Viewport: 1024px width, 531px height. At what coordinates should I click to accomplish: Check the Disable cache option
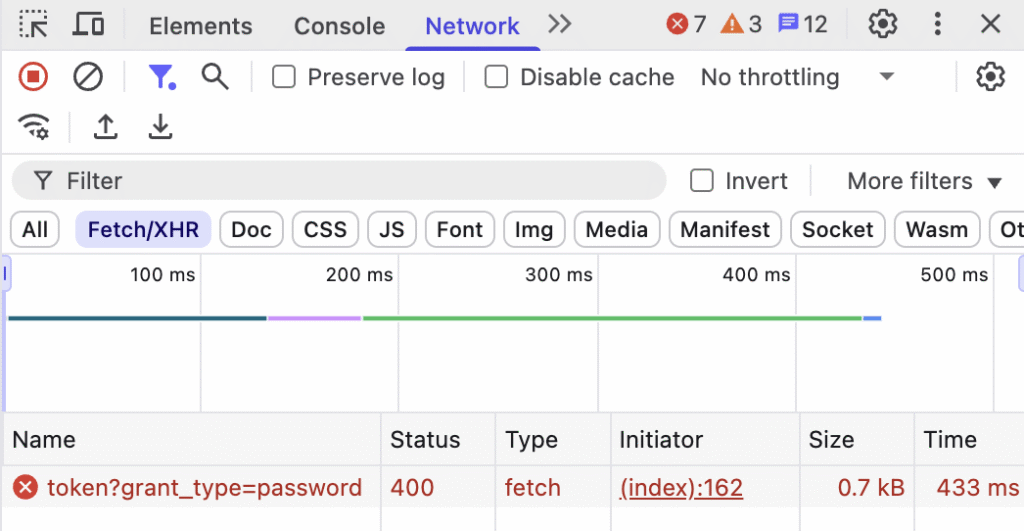click(497, 77)
